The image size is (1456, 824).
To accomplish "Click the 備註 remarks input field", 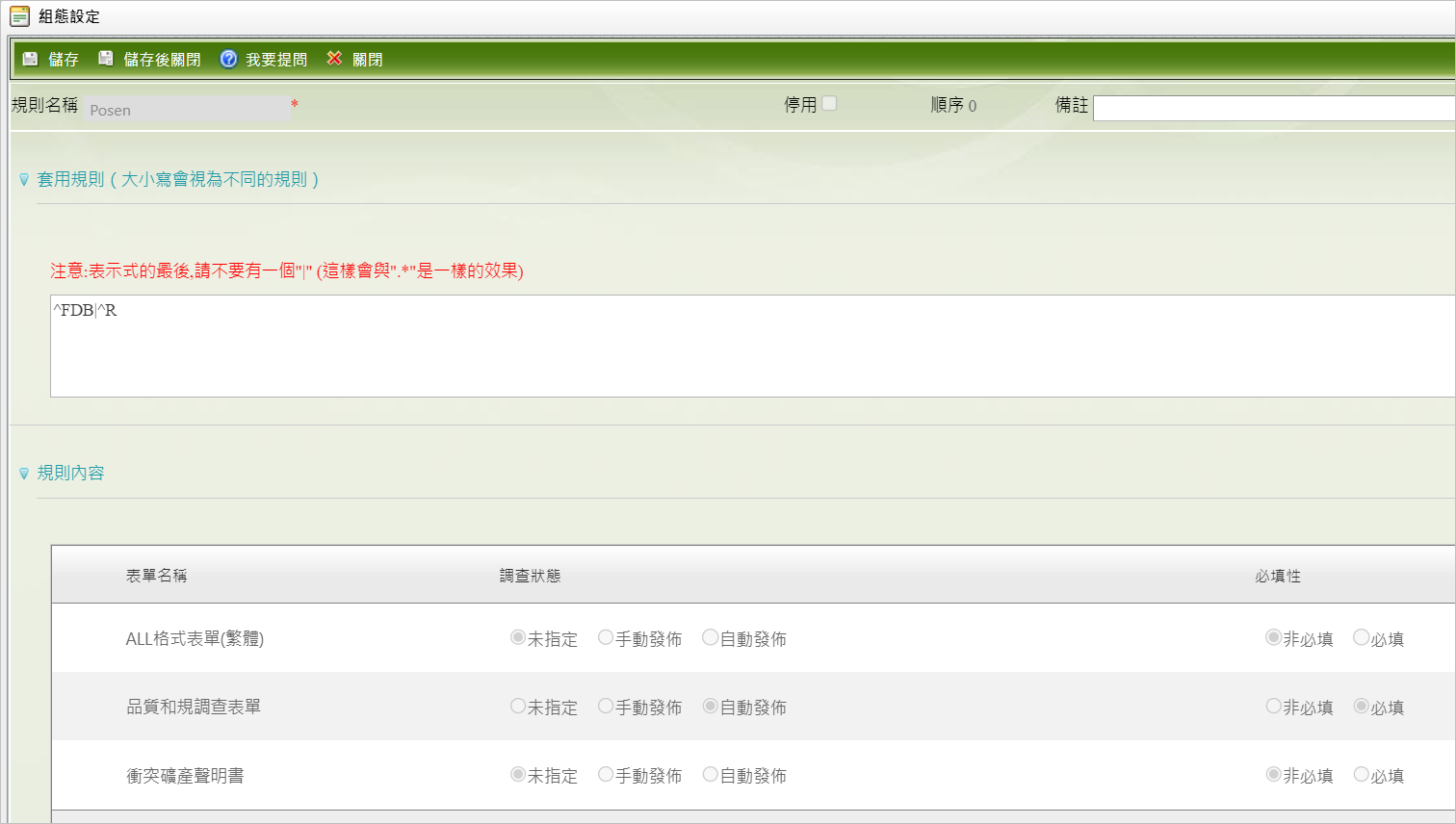I will (x=1274, y=108).
